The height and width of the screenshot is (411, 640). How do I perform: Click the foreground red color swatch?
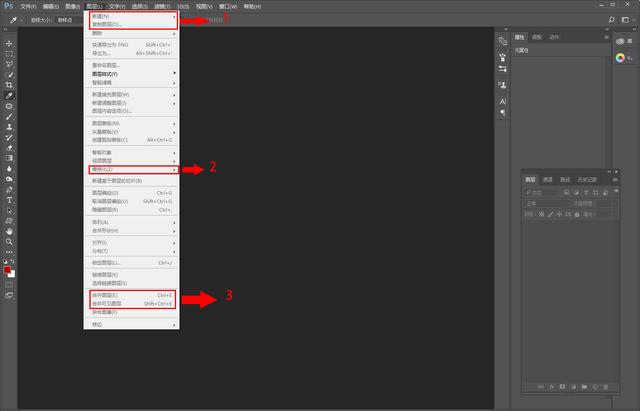click(x=7, y=270)
